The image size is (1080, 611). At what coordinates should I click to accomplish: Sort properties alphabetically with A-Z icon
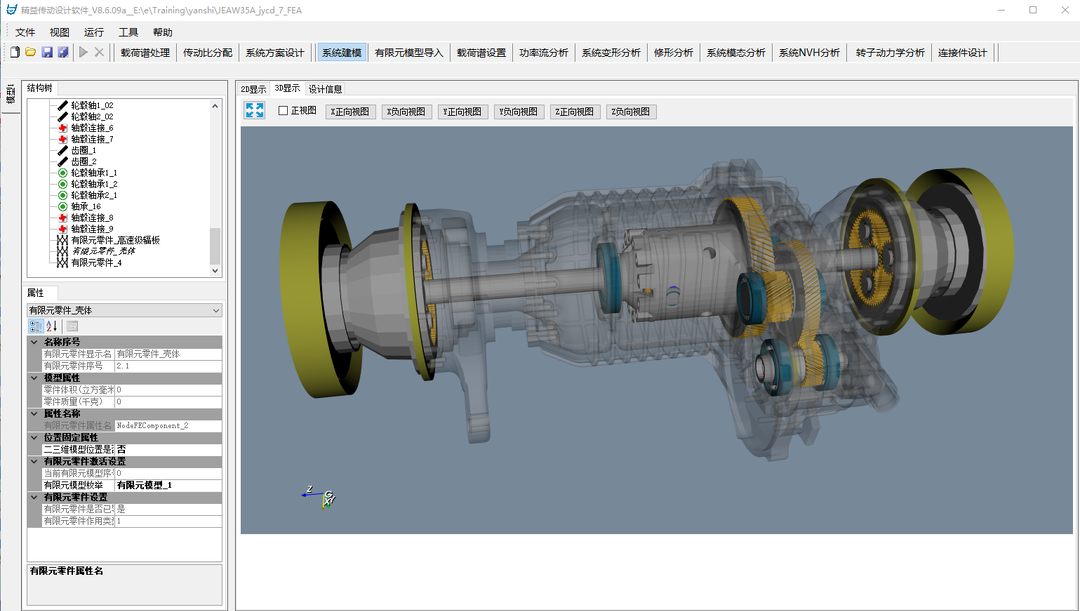[53, 326]
